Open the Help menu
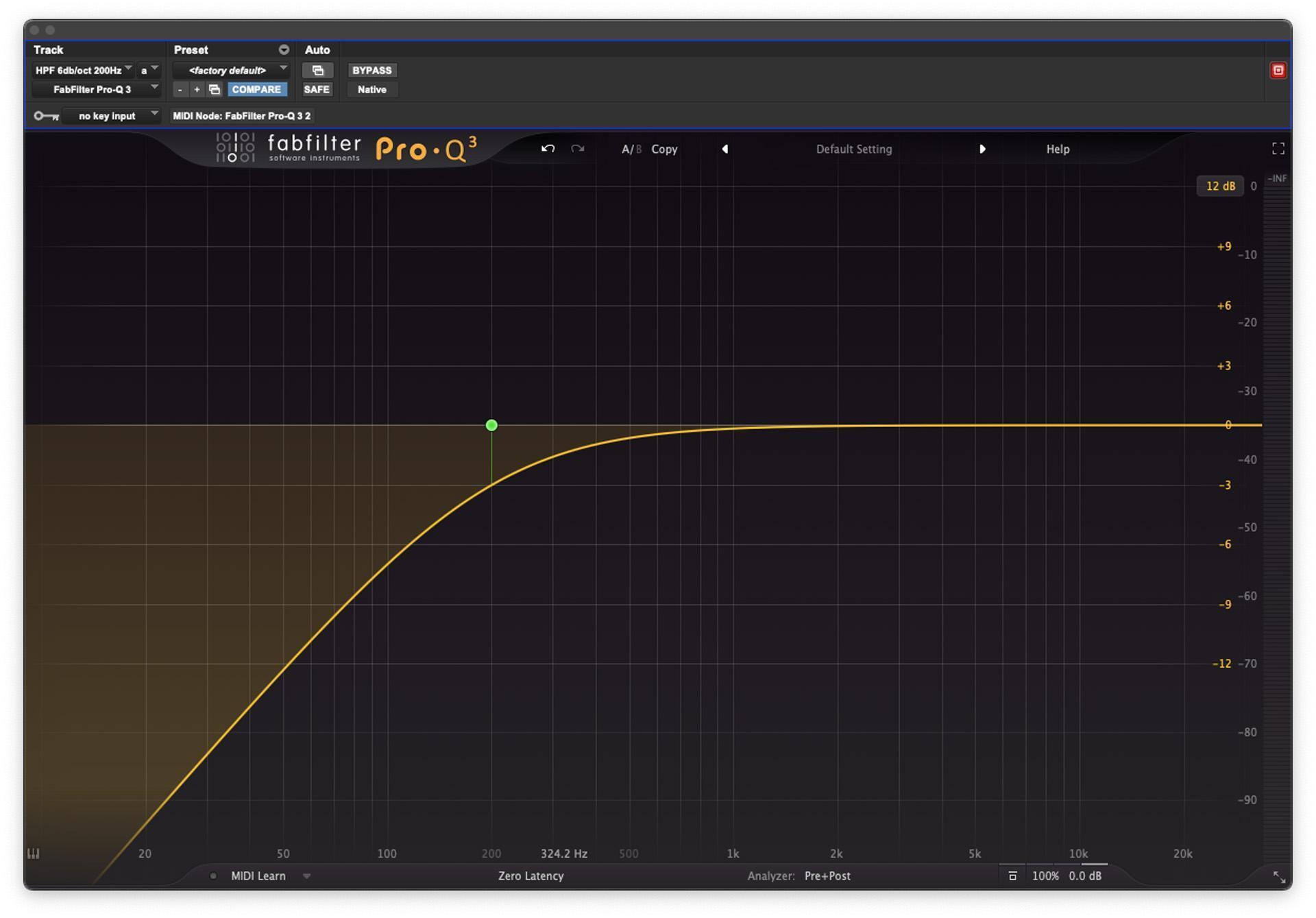 (x=1057, y=149)
